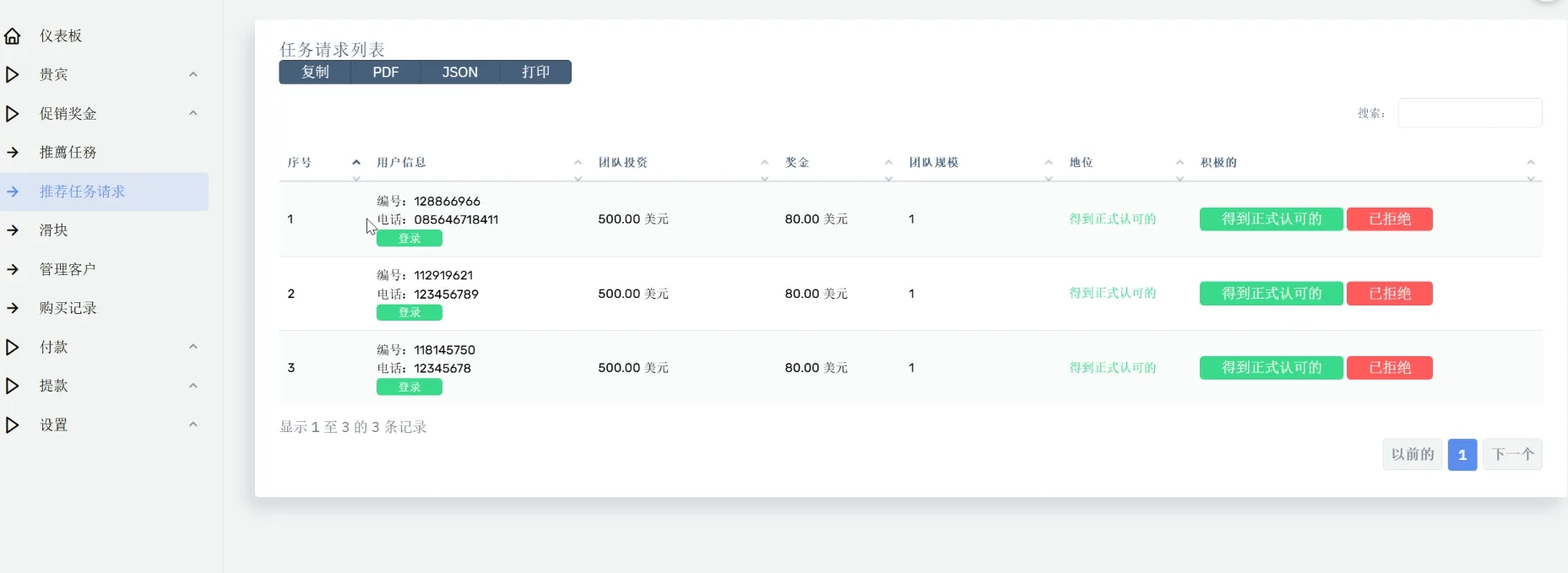This screenshot has height=573, width=1568.
Task: Expand the 设置 submenu chevron
Action: (x=193, y=424)
